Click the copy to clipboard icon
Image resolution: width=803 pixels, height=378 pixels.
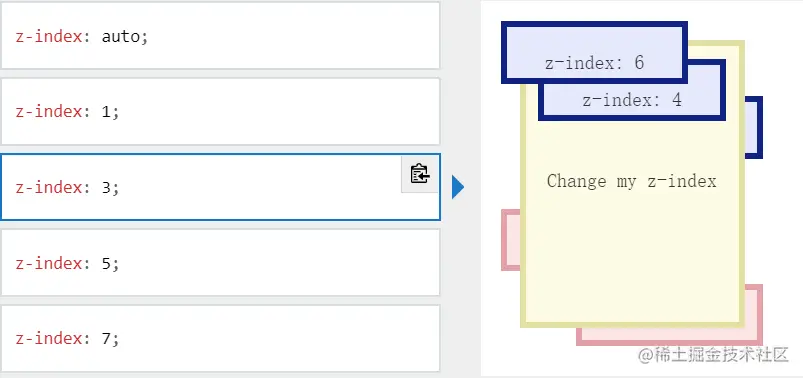[420, 174]
